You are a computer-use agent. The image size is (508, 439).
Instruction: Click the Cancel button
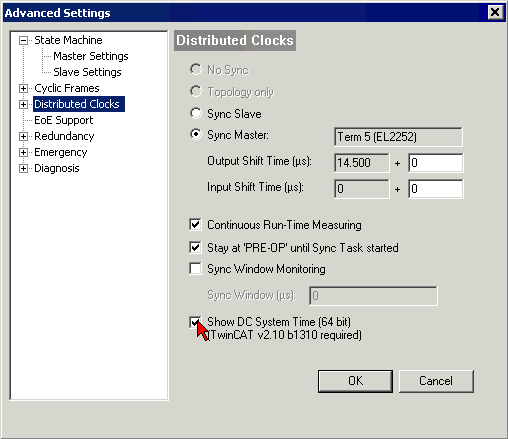coord(436,381)
